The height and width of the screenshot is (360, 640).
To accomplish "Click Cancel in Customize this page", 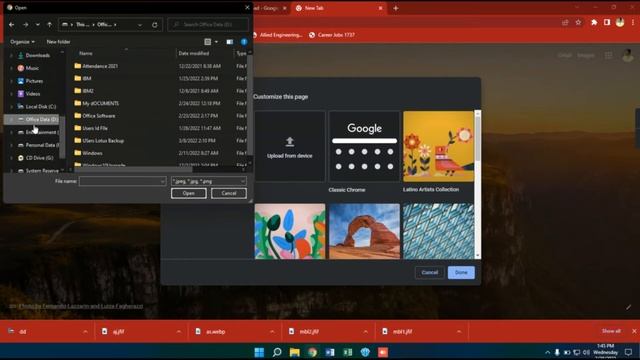I will click(x=429, y=272).
